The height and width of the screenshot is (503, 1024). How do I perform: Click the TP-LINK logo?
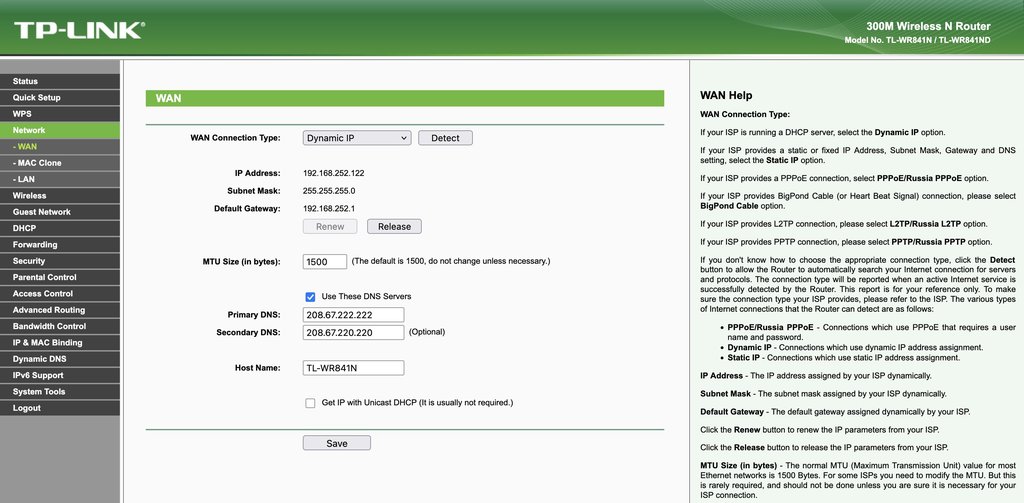78,29
